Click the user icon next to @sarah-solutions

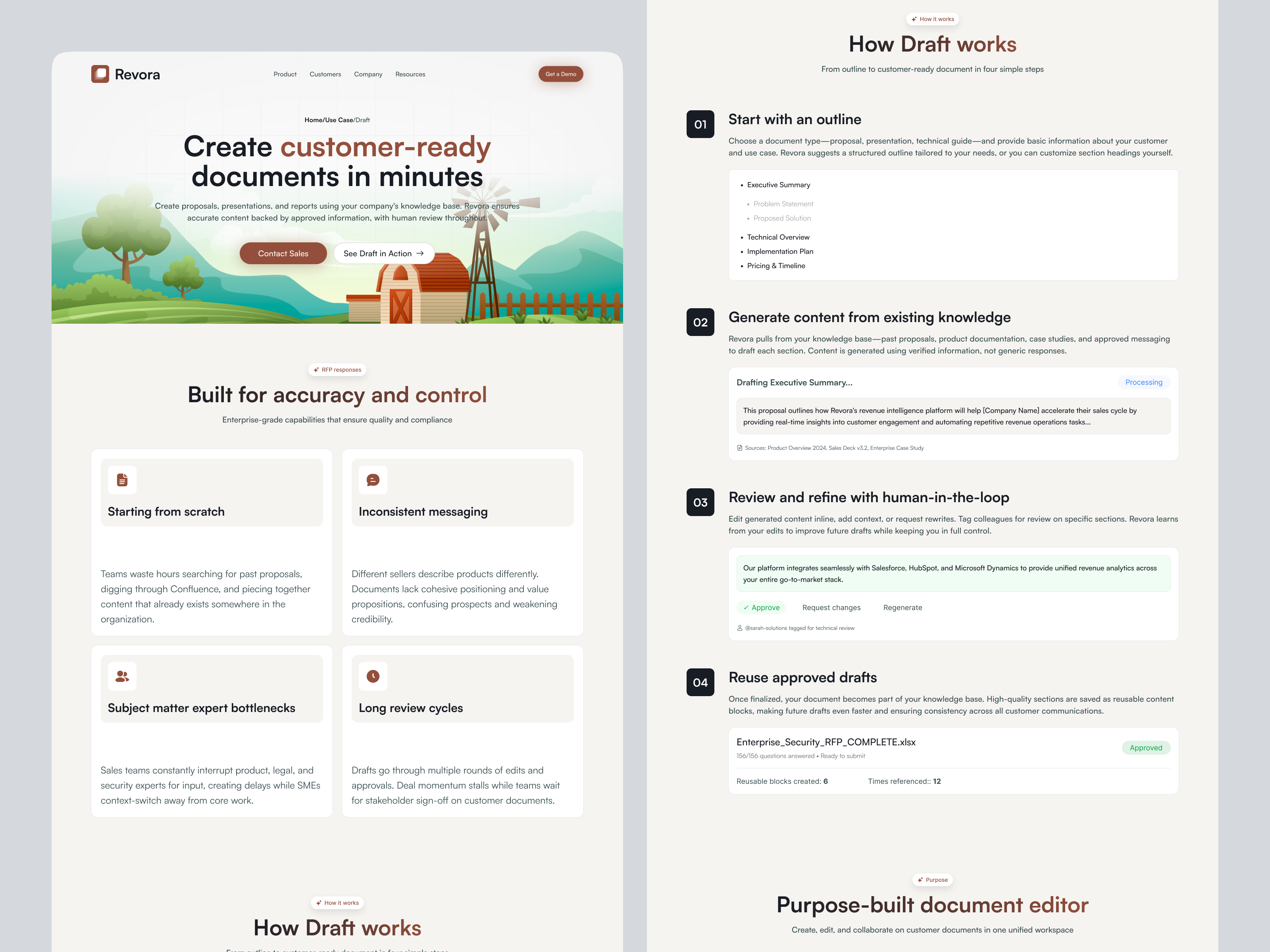click(x=740, y=628)
